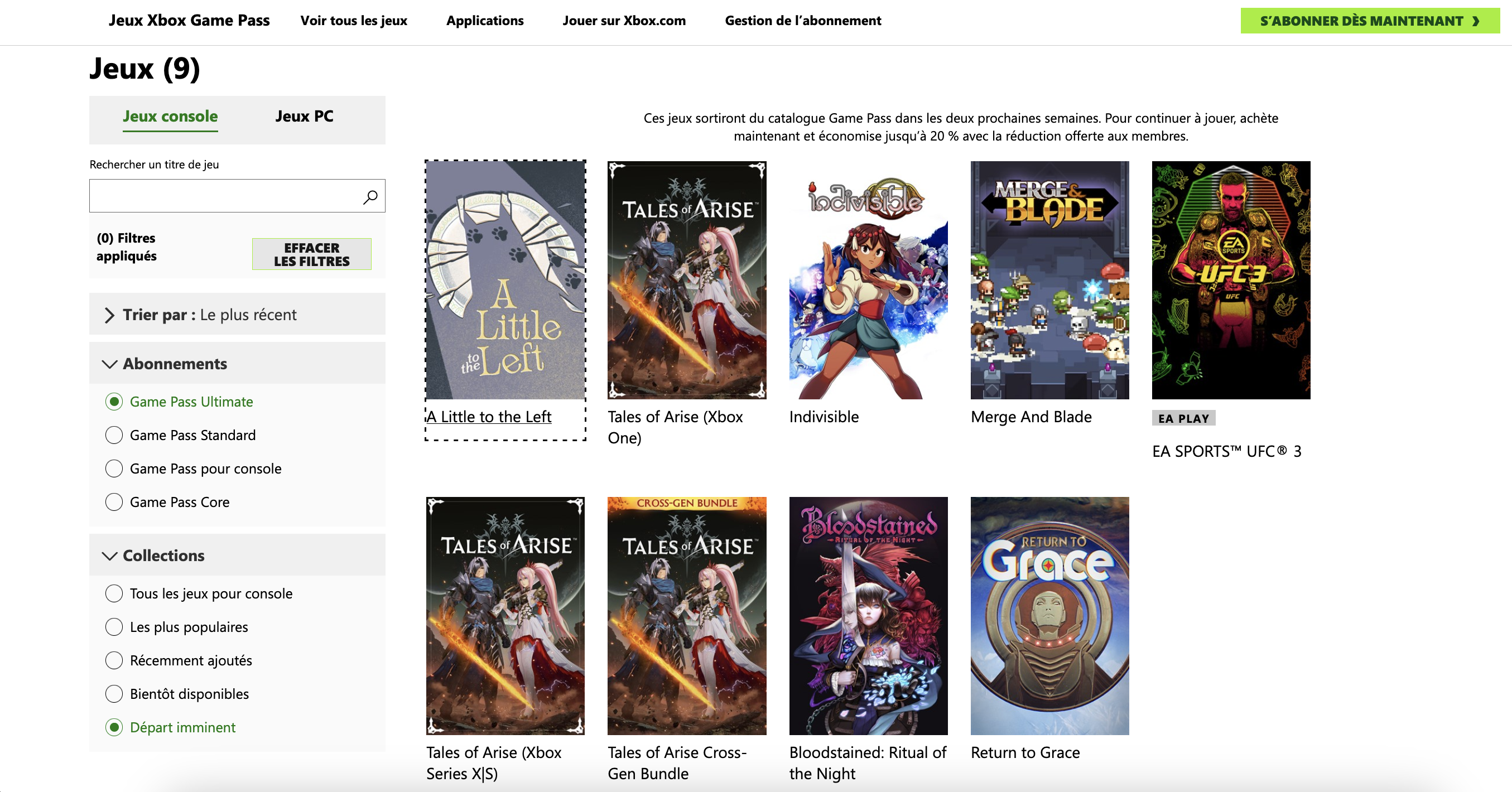The width and height of the screenshot is (1512, 792).
Task: Open the Tales of Arise Cross-Gen Bundle cover
Action: [x=686, y=615]
